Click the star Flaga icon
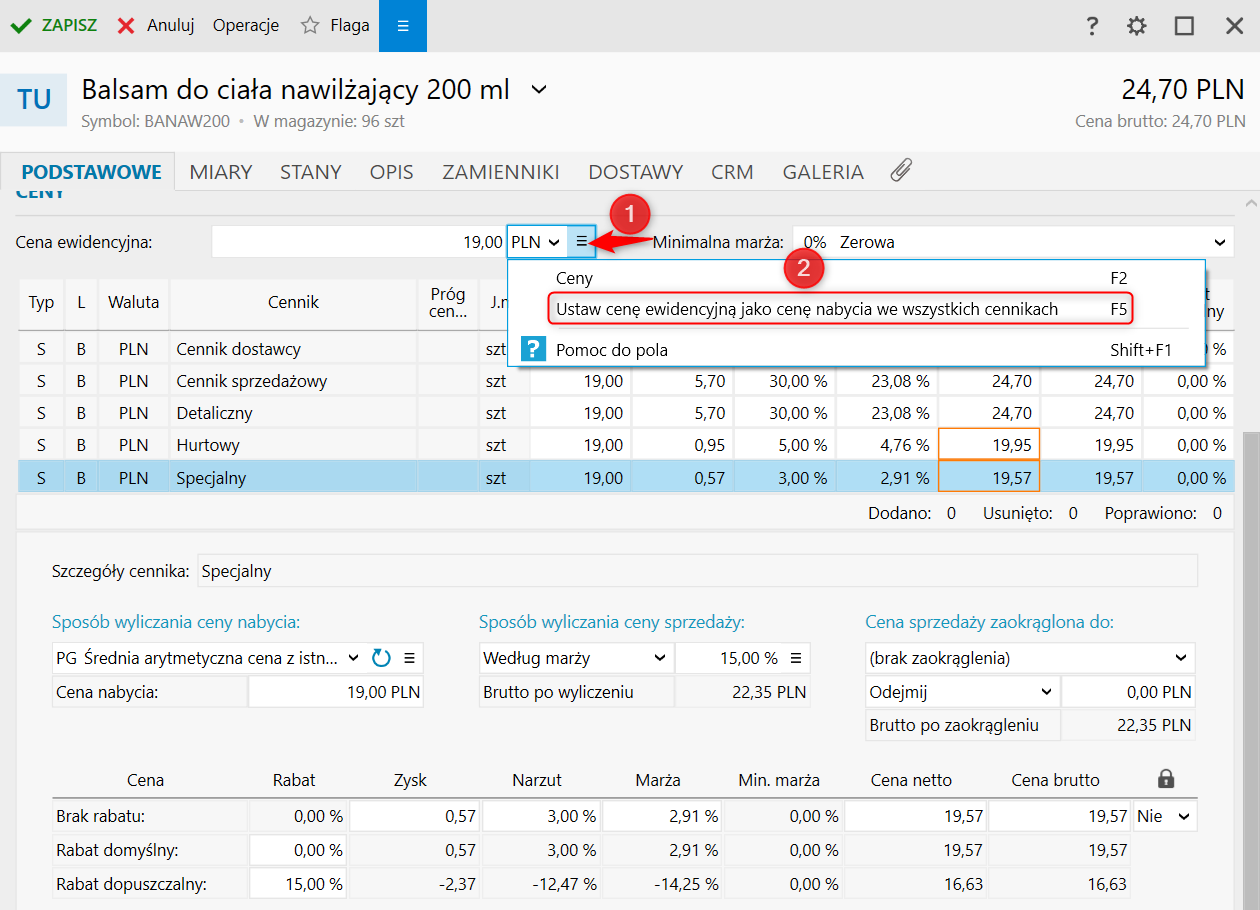 click(310, 26)
